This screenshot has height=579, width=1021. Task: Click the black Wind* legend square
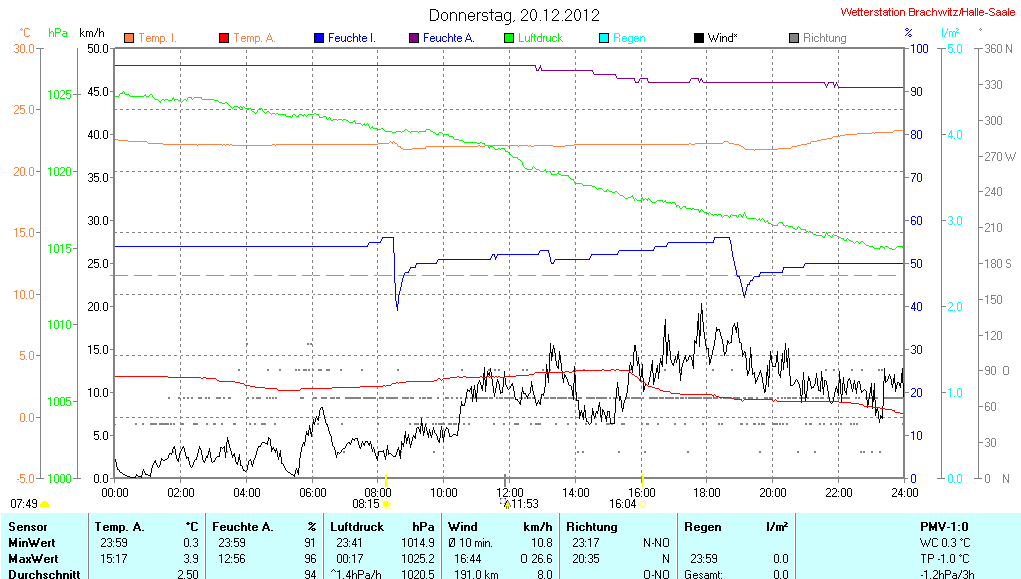[x=698, y=38]
